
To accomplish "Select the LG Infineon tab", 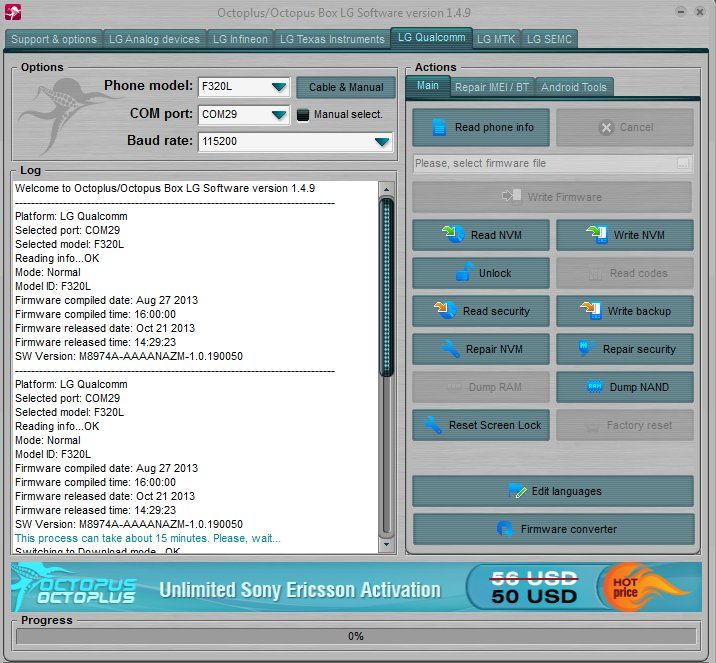I will (x=240, y=39).
